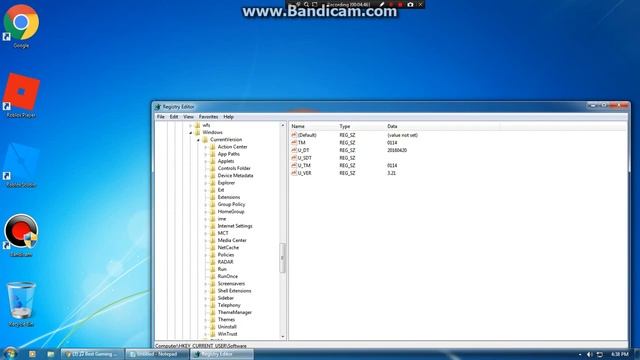Click the taskbar clock

tap(620, 354)
